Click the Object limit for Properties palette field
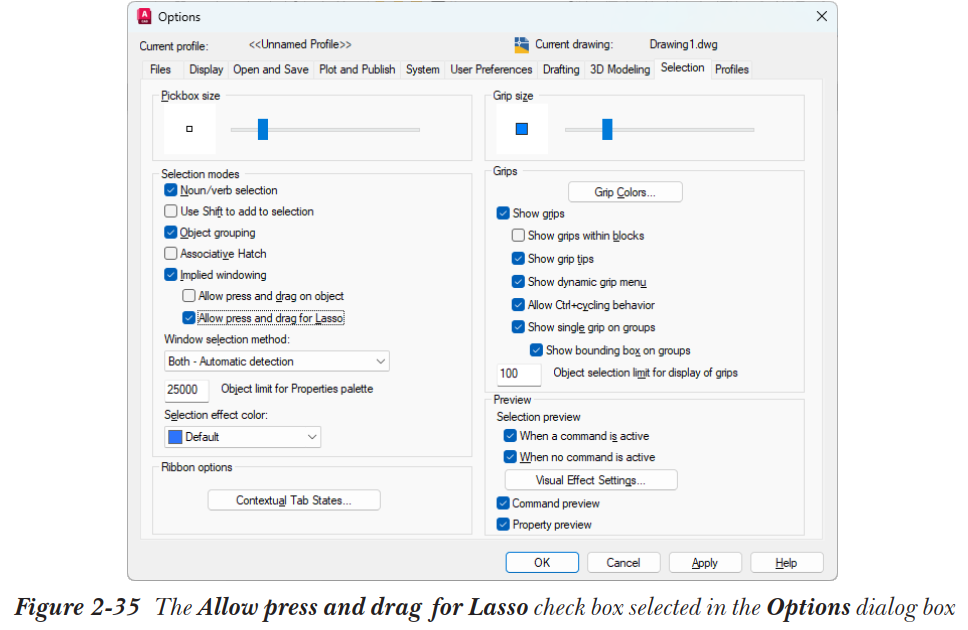968x630 pixels. (x=186, y=390)
